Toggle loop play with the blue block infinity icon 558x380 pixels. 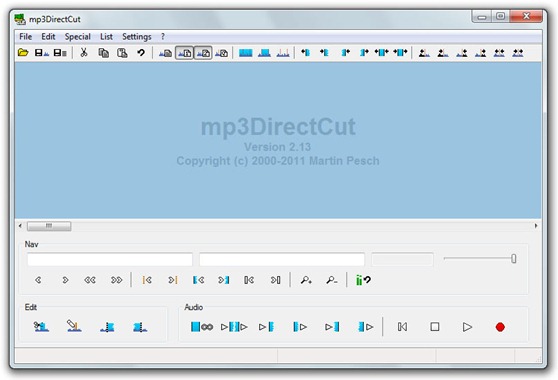point(202,327)
